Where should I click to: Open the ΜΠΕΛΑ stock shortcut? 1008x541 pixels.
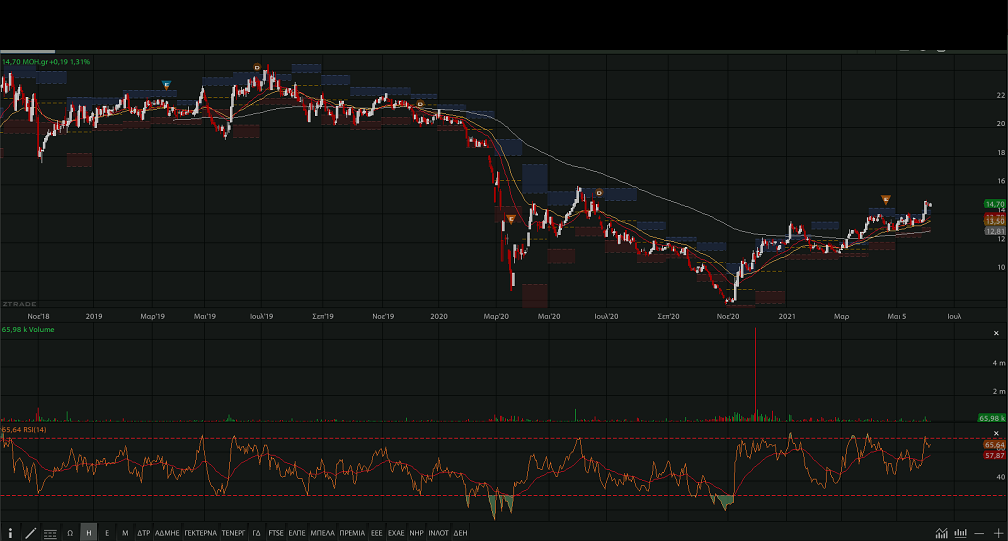[322, 534]
